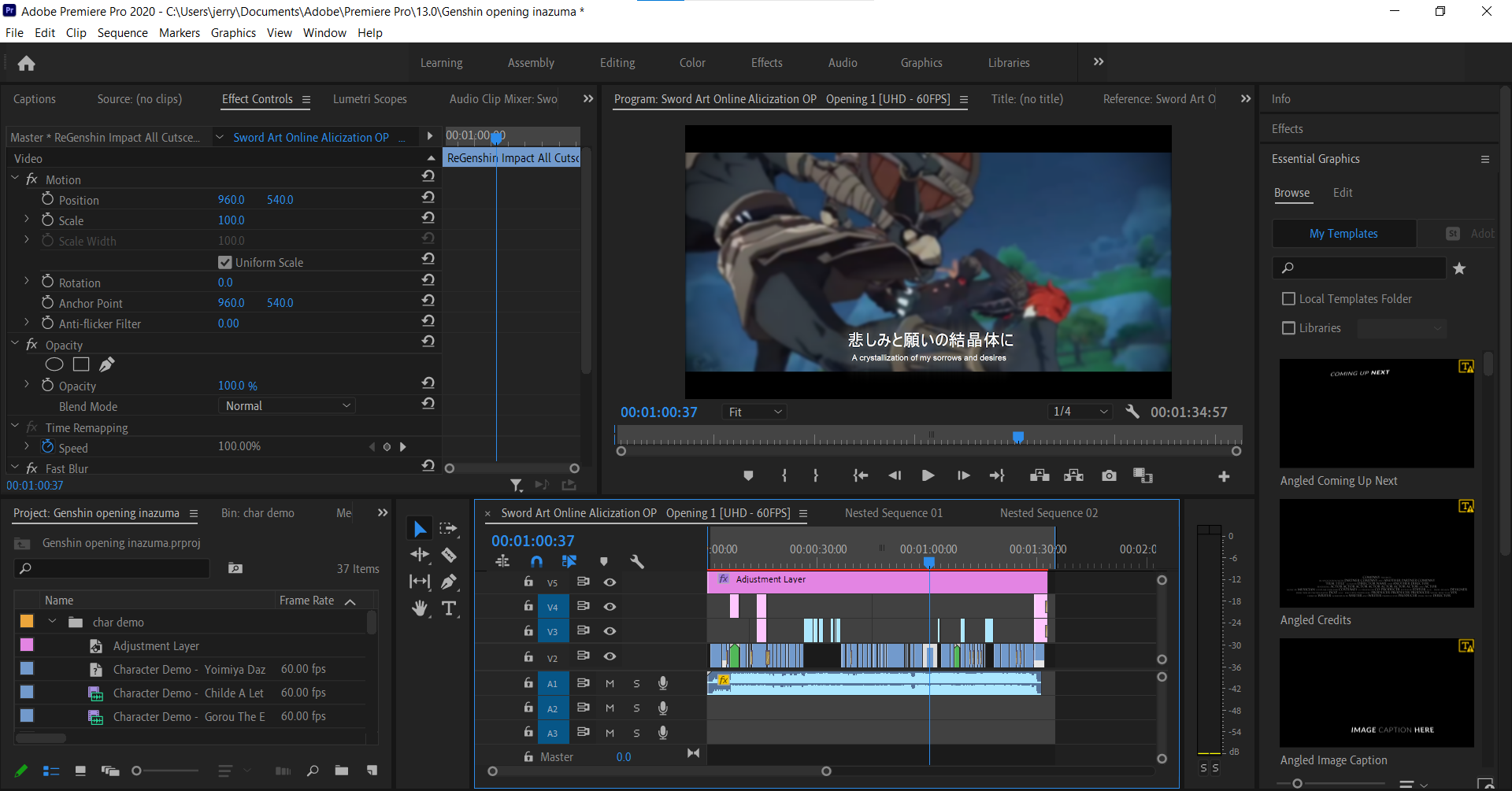
Task: Select My Templates button
Action: point(1343,234)
